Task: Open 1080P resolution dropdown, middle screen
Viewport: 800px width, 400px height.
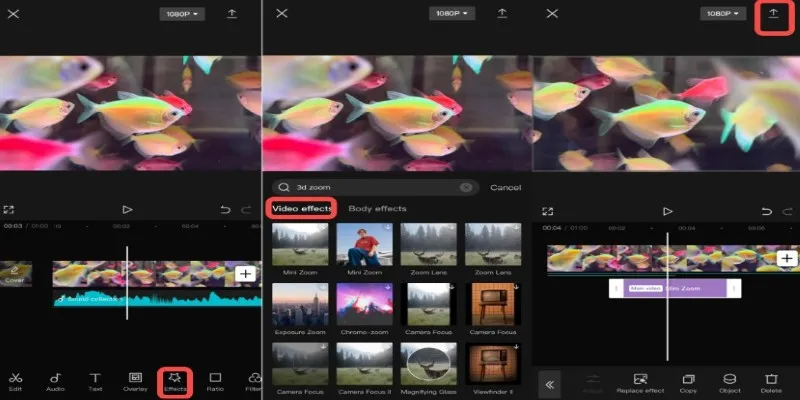Action: click(x=452, y=14)
